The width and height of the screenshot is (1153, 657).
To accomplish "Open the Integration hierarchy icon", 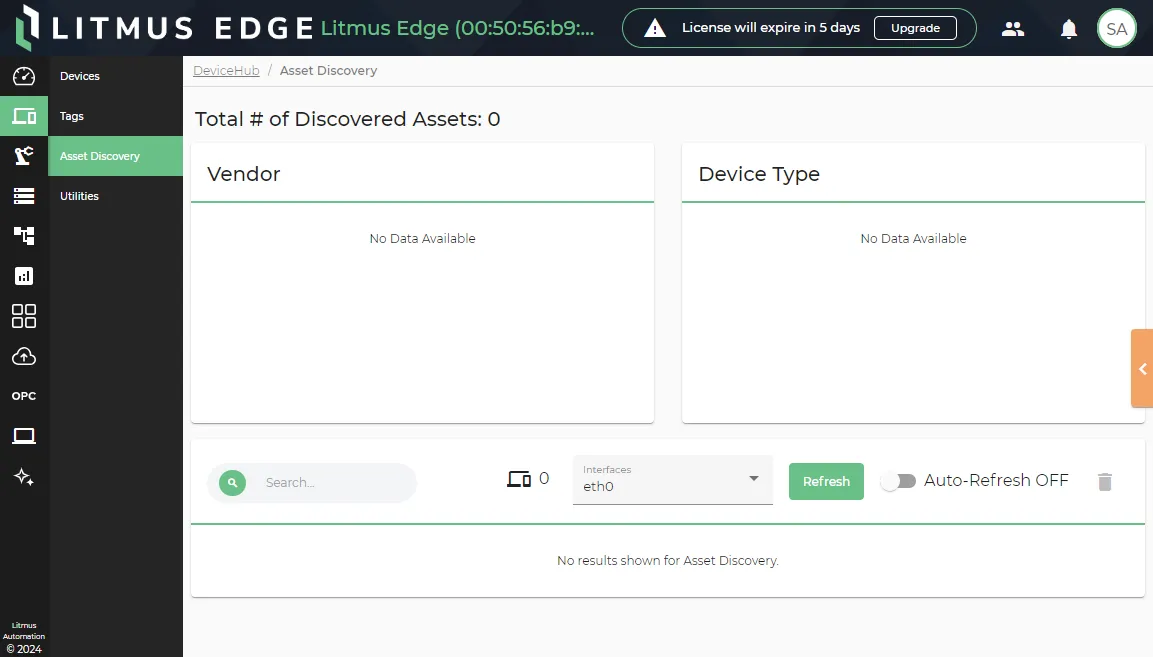I will click(24, 236).
